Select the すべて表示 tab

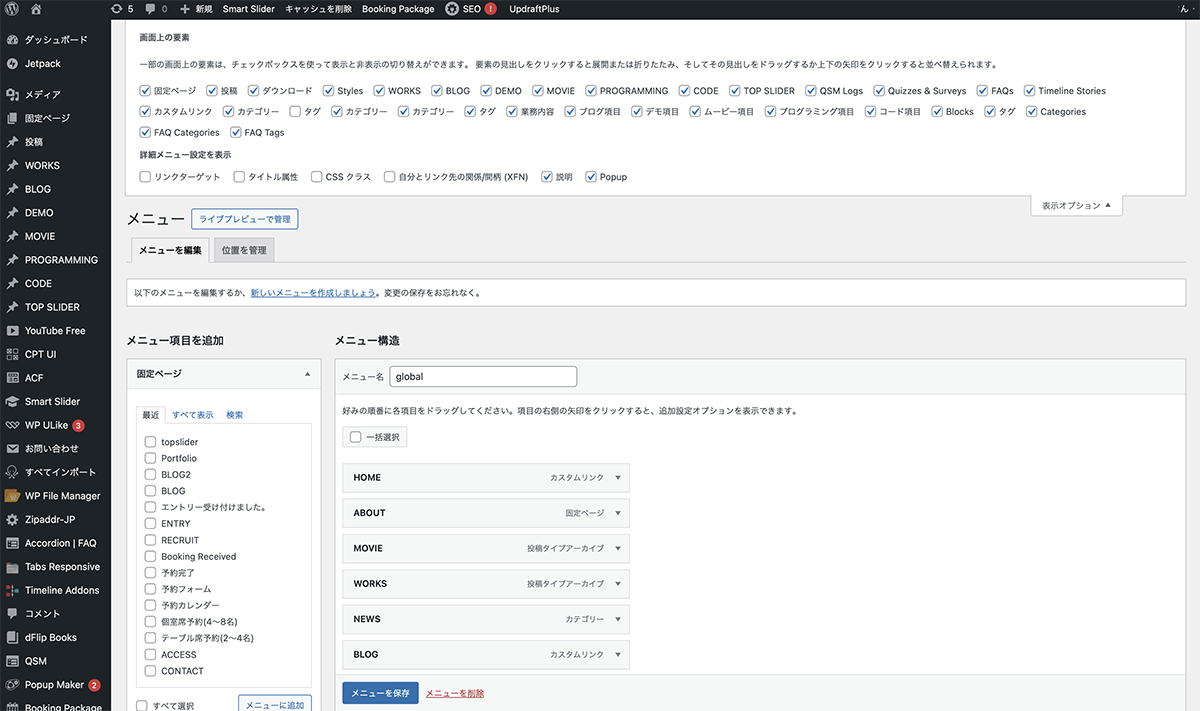(x=192, y=415)
